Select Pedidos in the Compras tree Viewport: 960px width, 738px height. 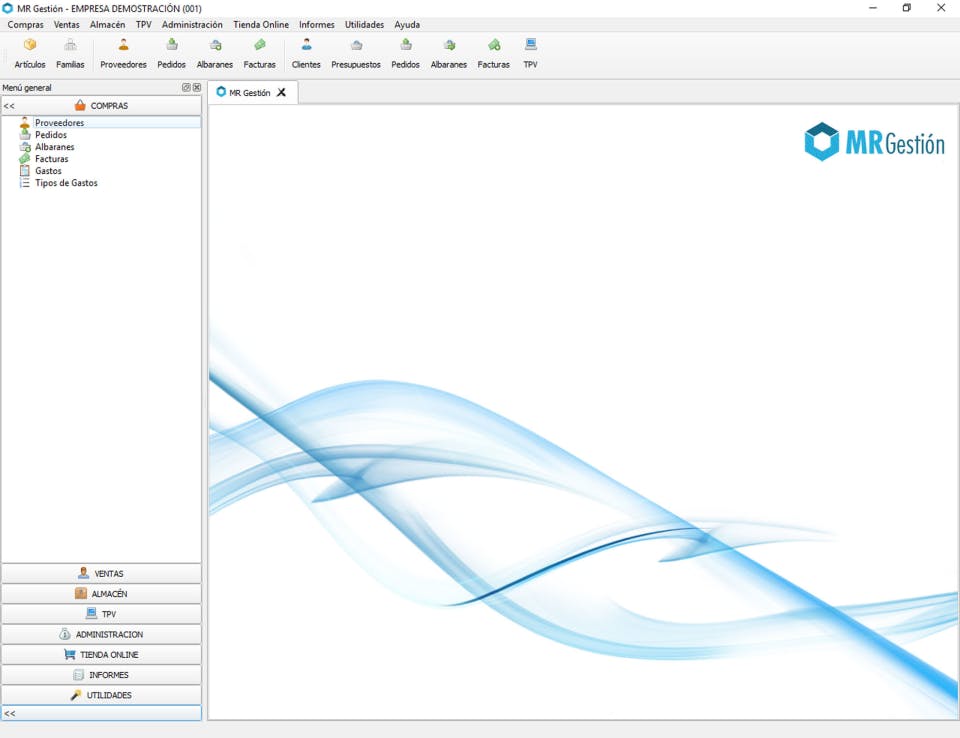pos(51,135)
